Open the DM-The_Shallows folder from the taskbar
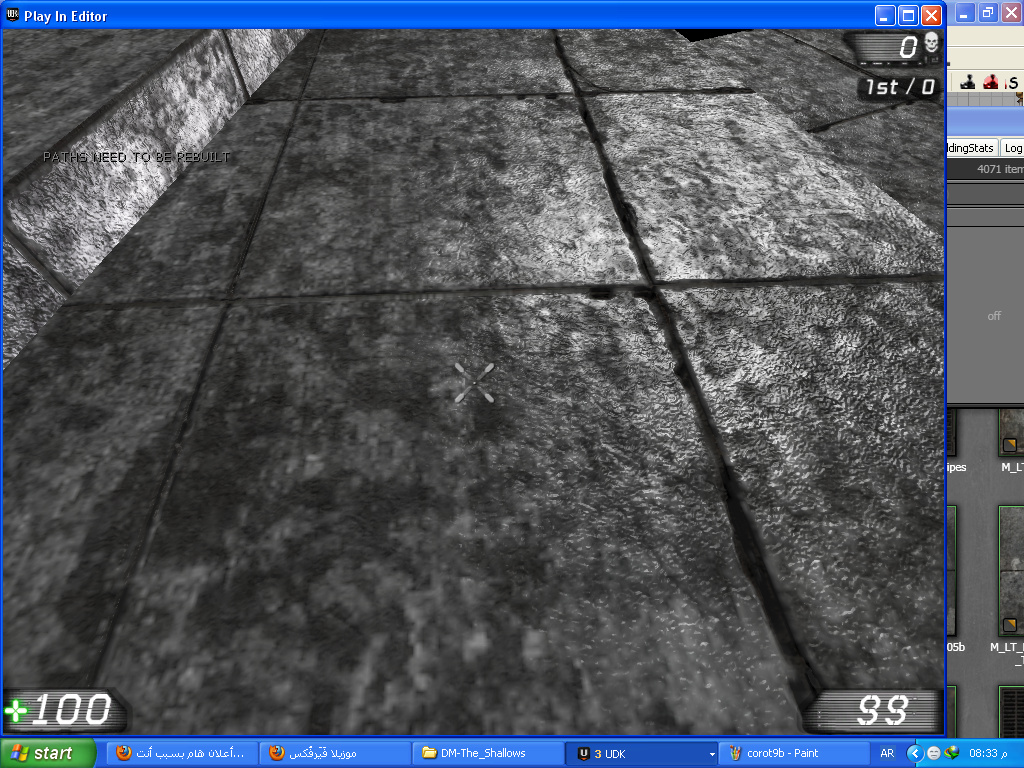1024x768 pixels. point(487,753)
